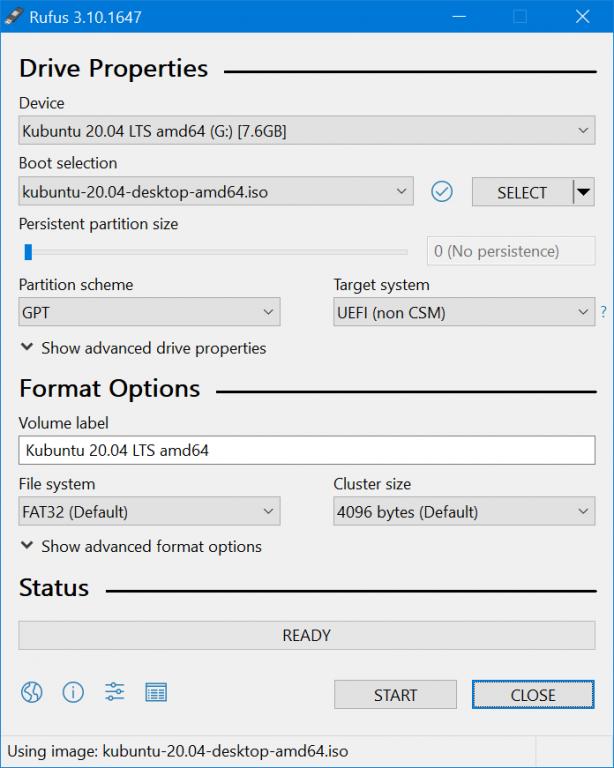Open the Partition scheme GPT dropdown
614x768 pixels.
[149, 313]
